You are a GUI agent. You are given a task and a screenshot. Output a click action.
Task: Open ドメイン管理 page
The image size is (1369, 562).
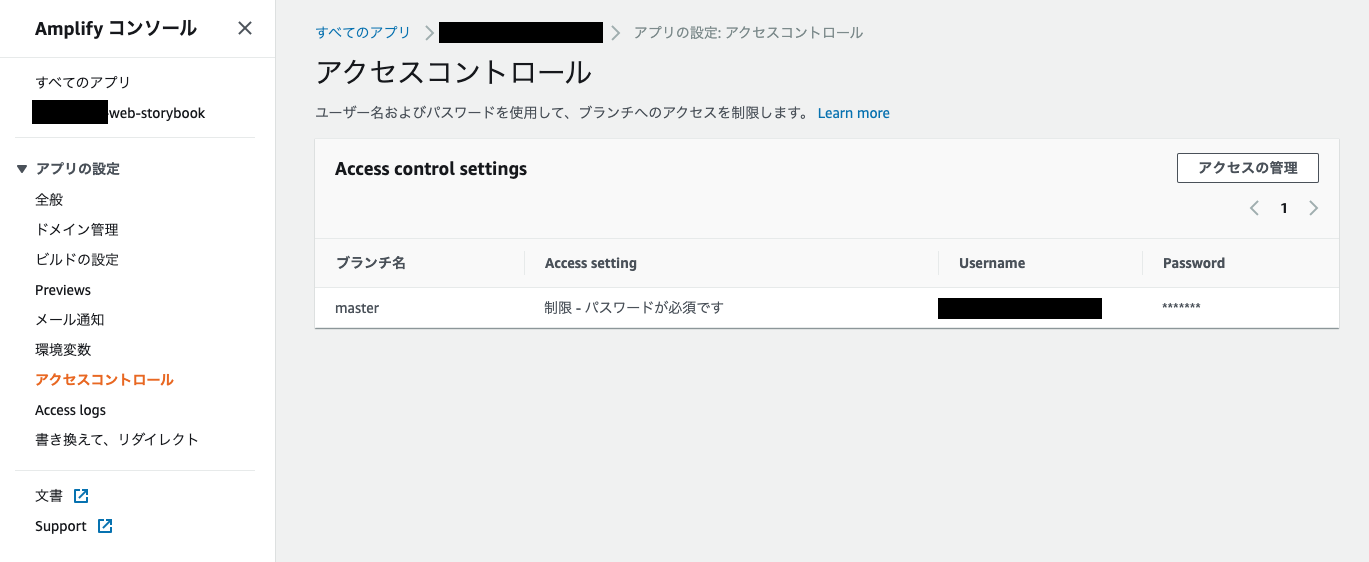[77, 230]
